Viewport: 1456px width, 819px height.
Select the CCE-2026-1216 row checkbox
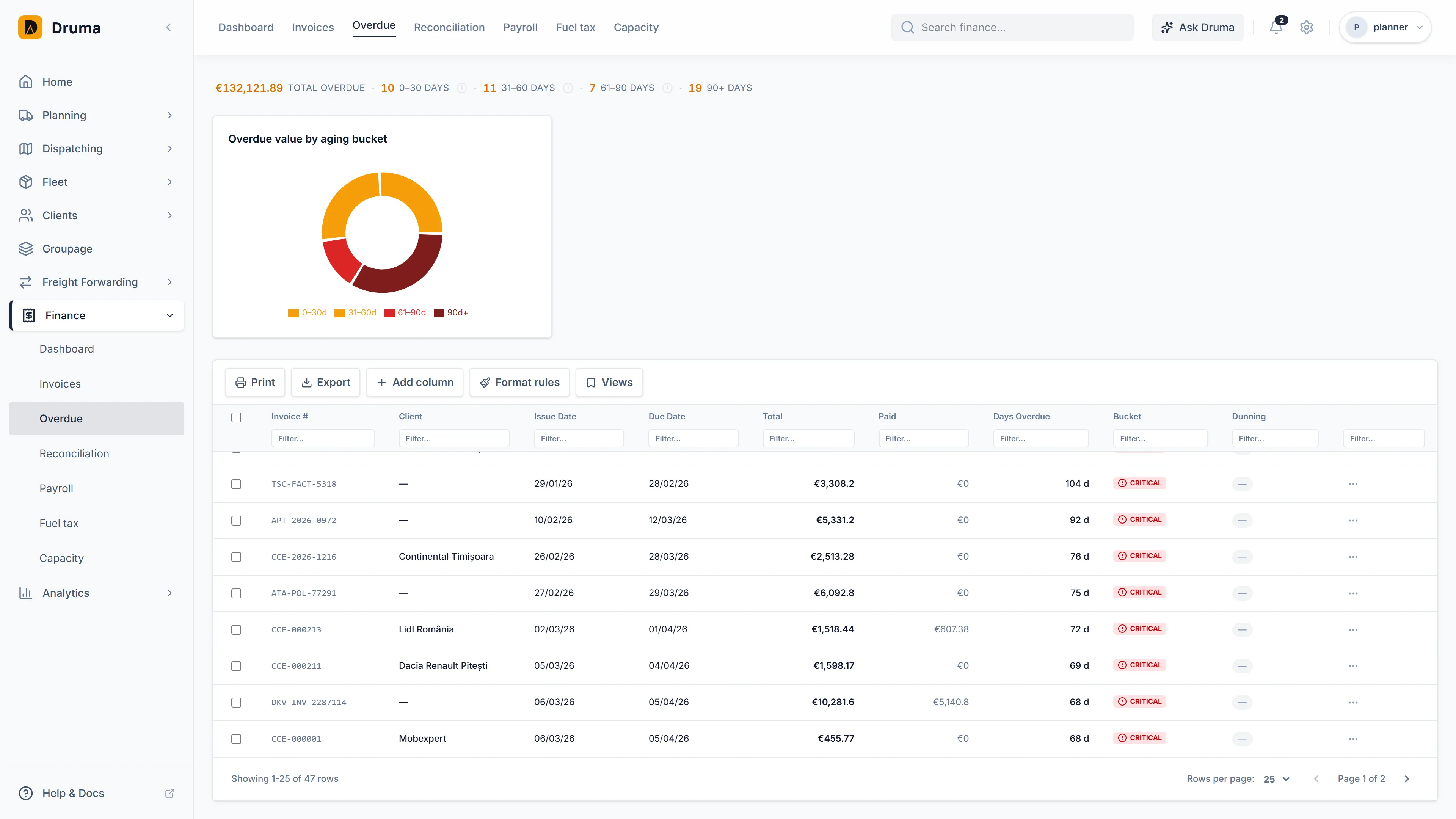pyautogui.click(x=236, y=557)
